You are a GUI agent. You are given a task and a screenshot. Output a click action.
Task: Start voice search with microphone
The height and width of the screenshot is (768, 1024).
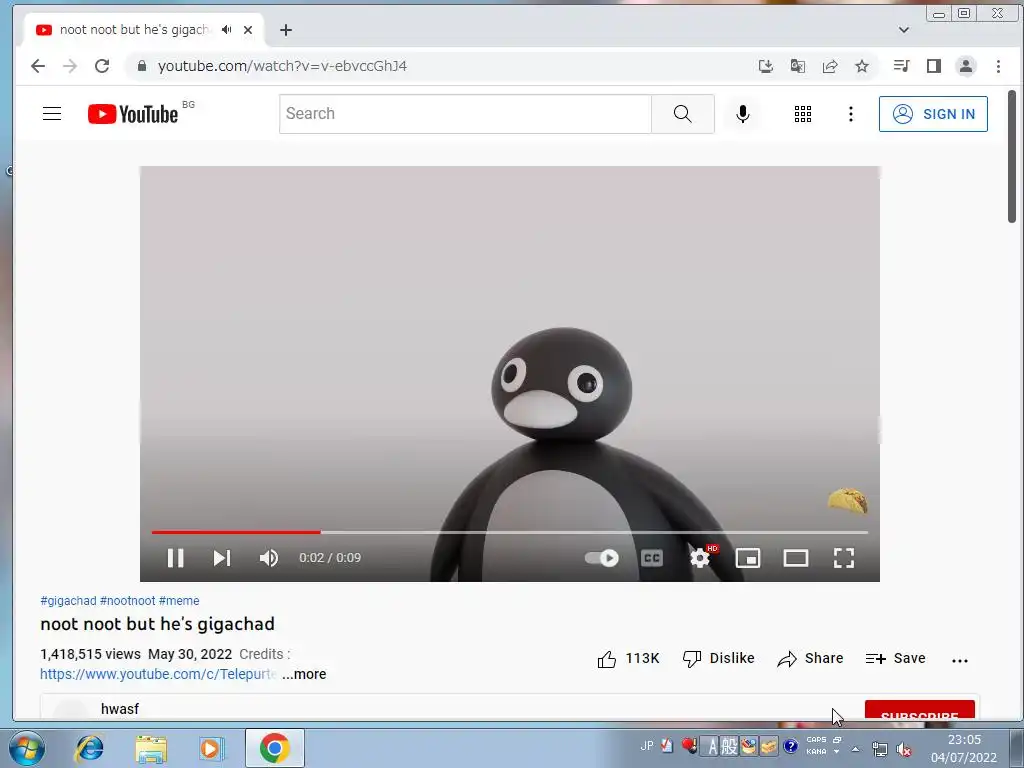[x=743, y=114]
